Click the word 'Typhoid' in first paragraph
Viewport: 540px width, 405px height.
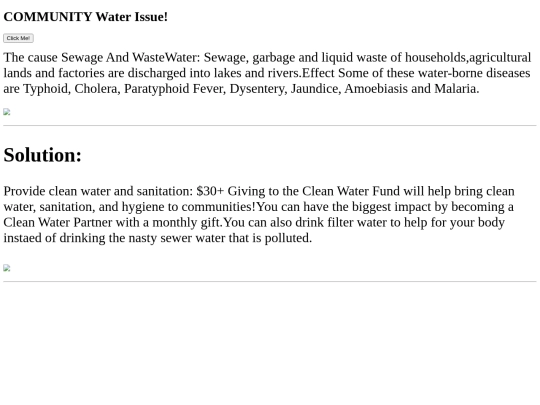click(x=47, y=89)
